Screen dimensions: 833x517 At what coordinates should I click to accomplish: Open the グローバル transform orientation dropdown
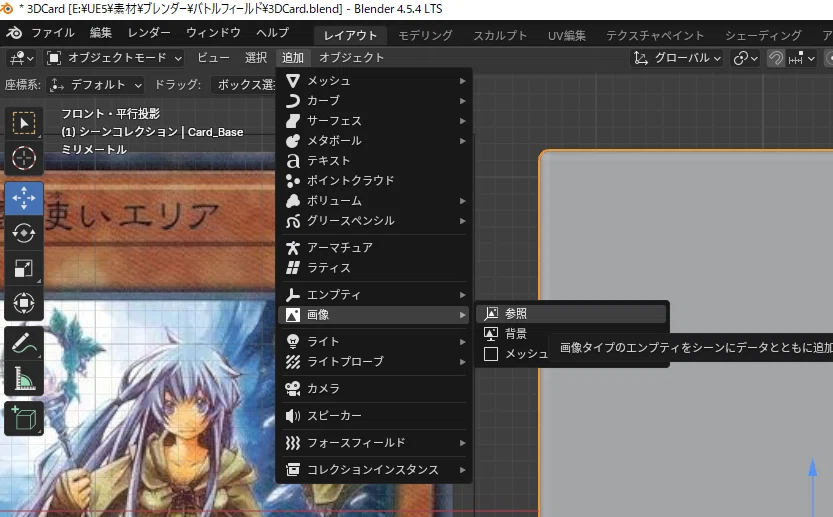pyautogui.click(x=677, y=58)
